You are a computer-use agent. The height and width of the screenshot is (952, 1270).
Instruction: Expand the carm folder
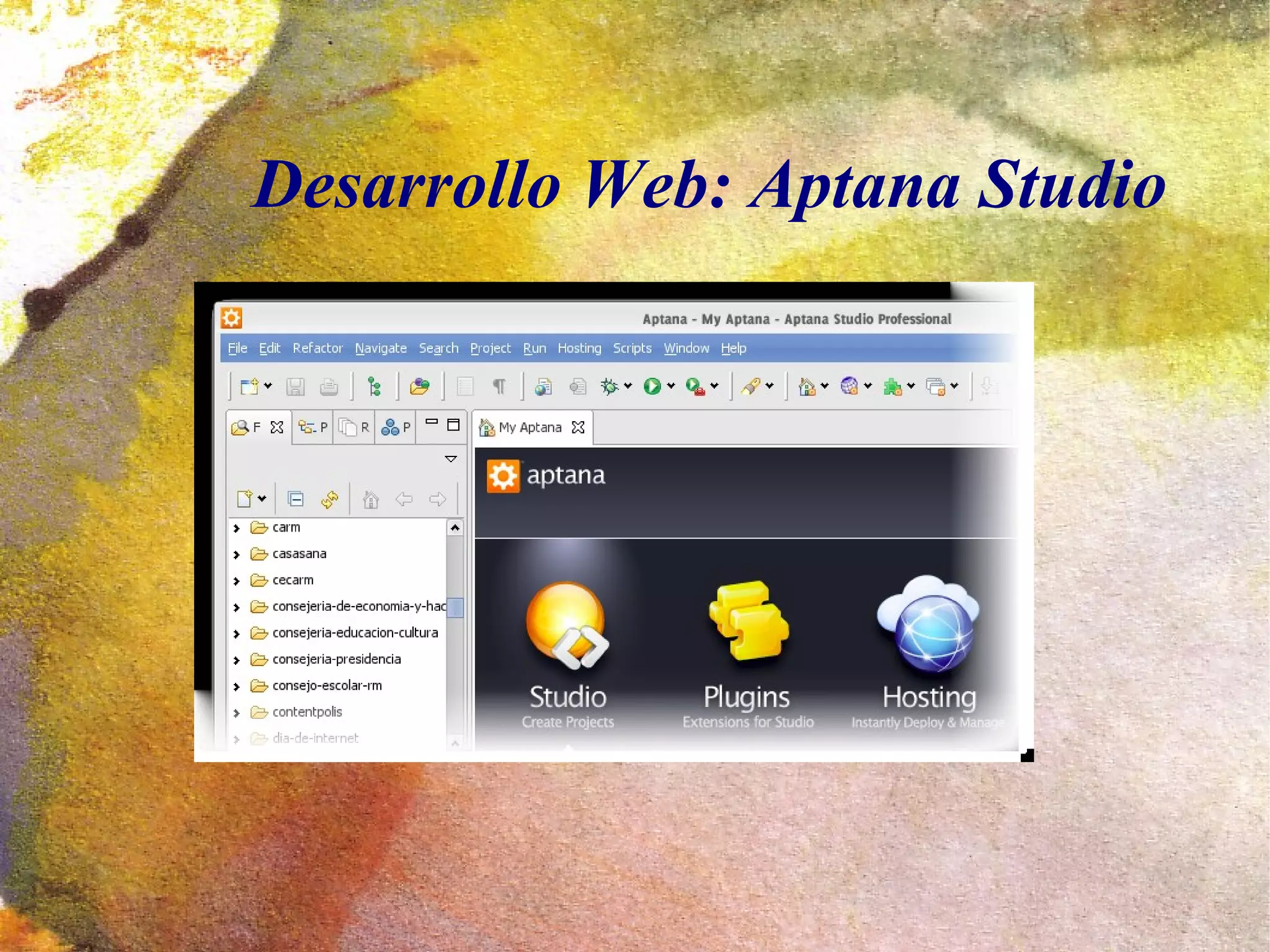click(x=236, y=528)
